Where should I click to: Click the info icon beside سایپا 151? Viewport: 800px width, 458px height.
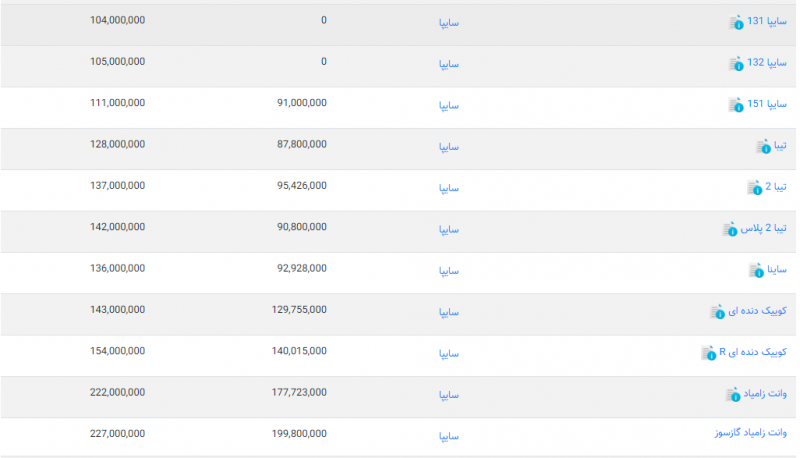tap(737, 105)
